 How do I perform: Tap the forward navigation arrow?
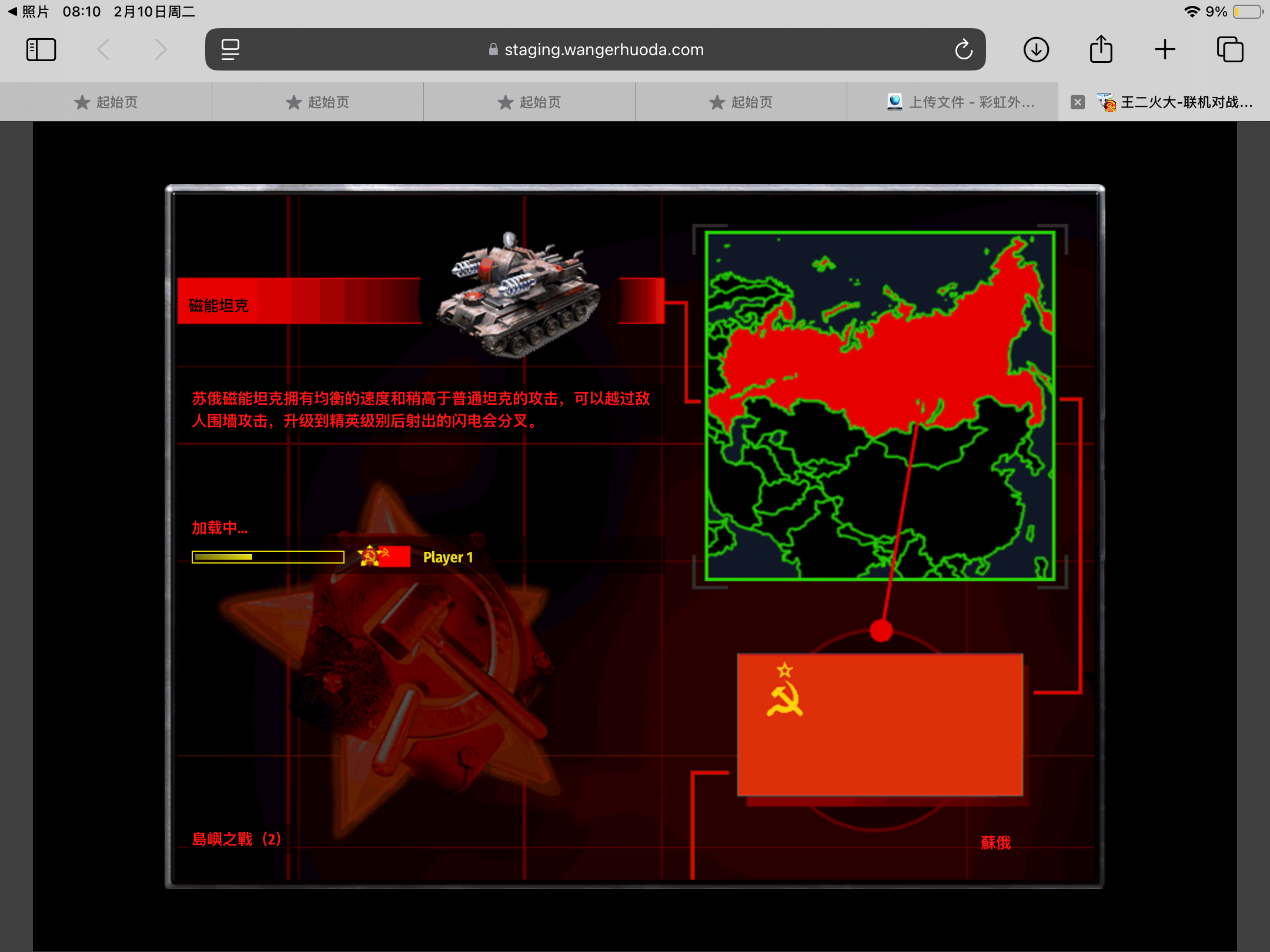tap(161, 49)
